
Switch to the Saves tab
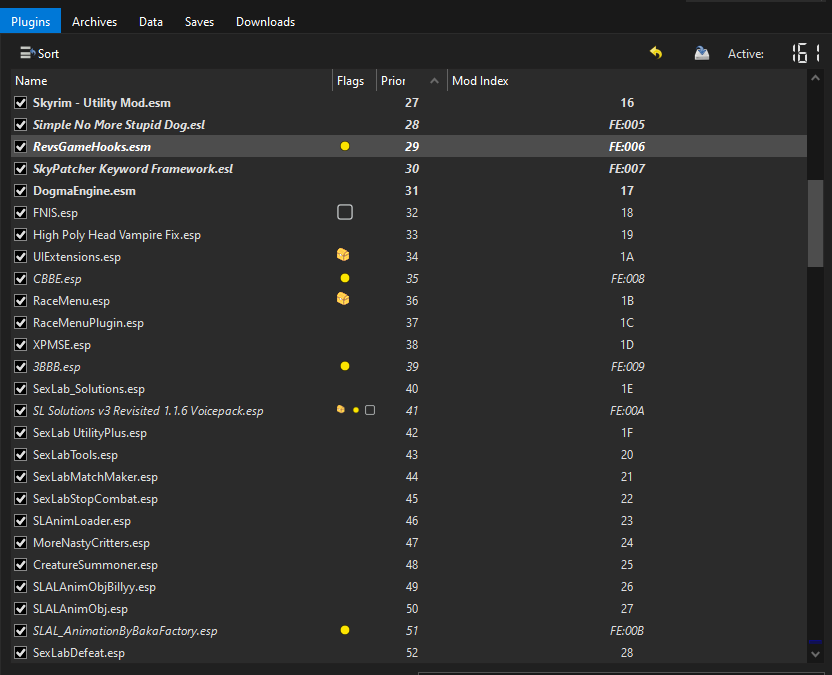200,22
